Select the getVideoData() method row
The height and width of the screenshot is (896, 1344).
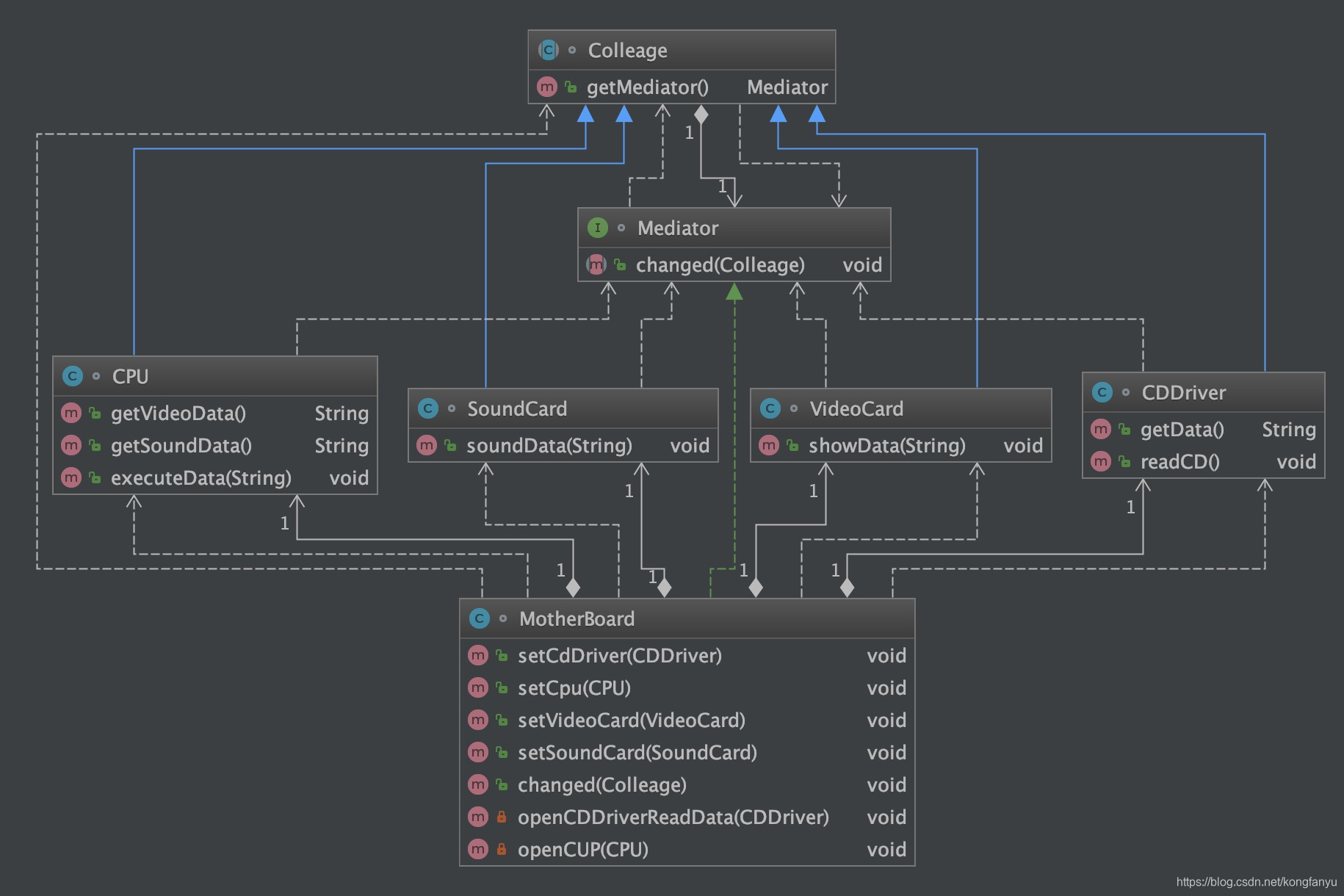pos(215,413)
